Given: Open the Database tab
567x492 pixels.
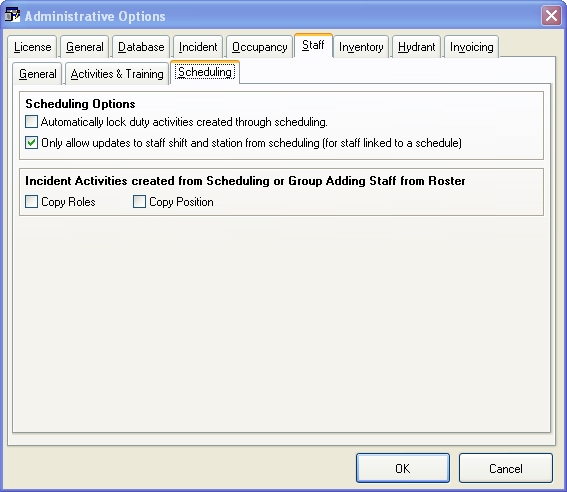Looking at the screenshot, I should [141, 47].
